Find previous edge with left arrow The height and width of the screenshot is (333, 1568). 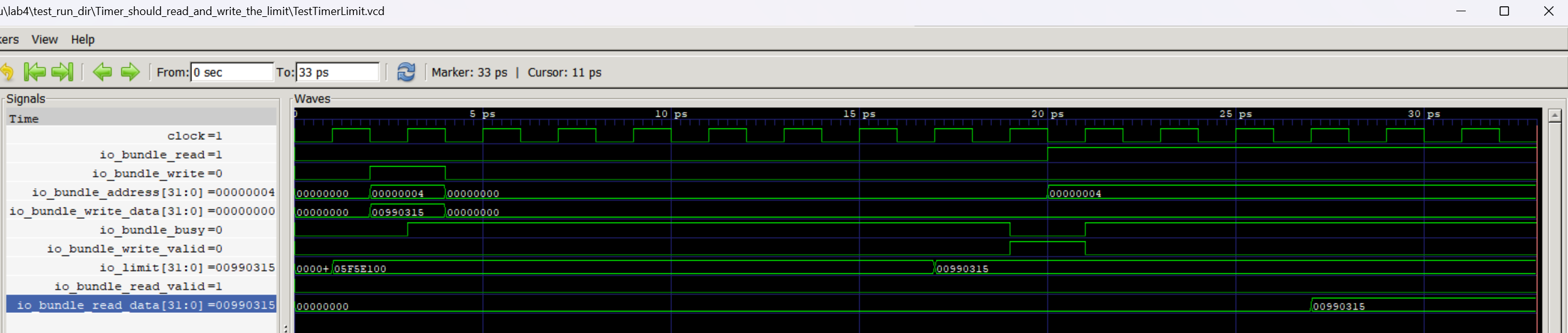point(102,72)
